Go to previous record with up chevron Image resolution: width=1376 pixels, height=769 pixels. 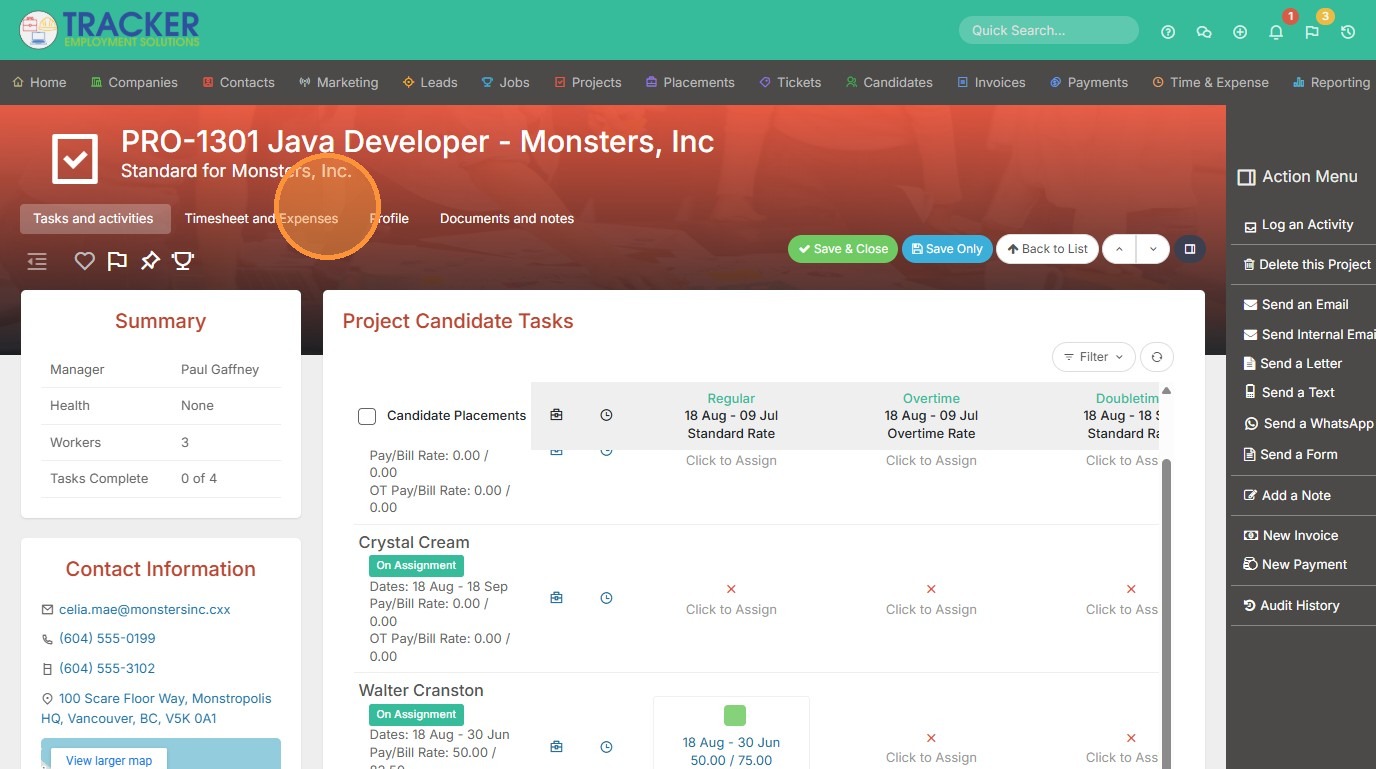pos(1119,249)
